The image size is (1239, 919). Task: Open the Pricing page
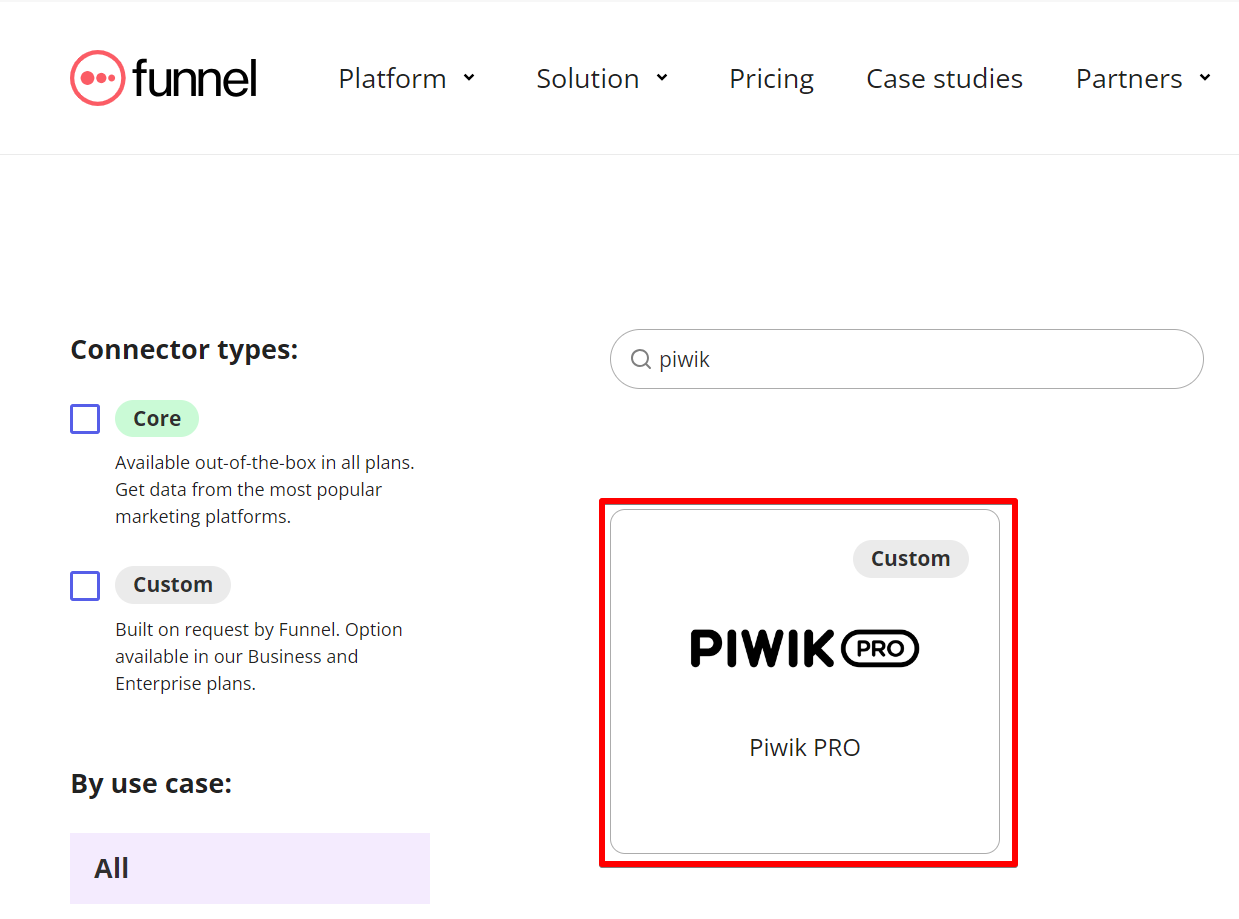(x=771, y=78)
